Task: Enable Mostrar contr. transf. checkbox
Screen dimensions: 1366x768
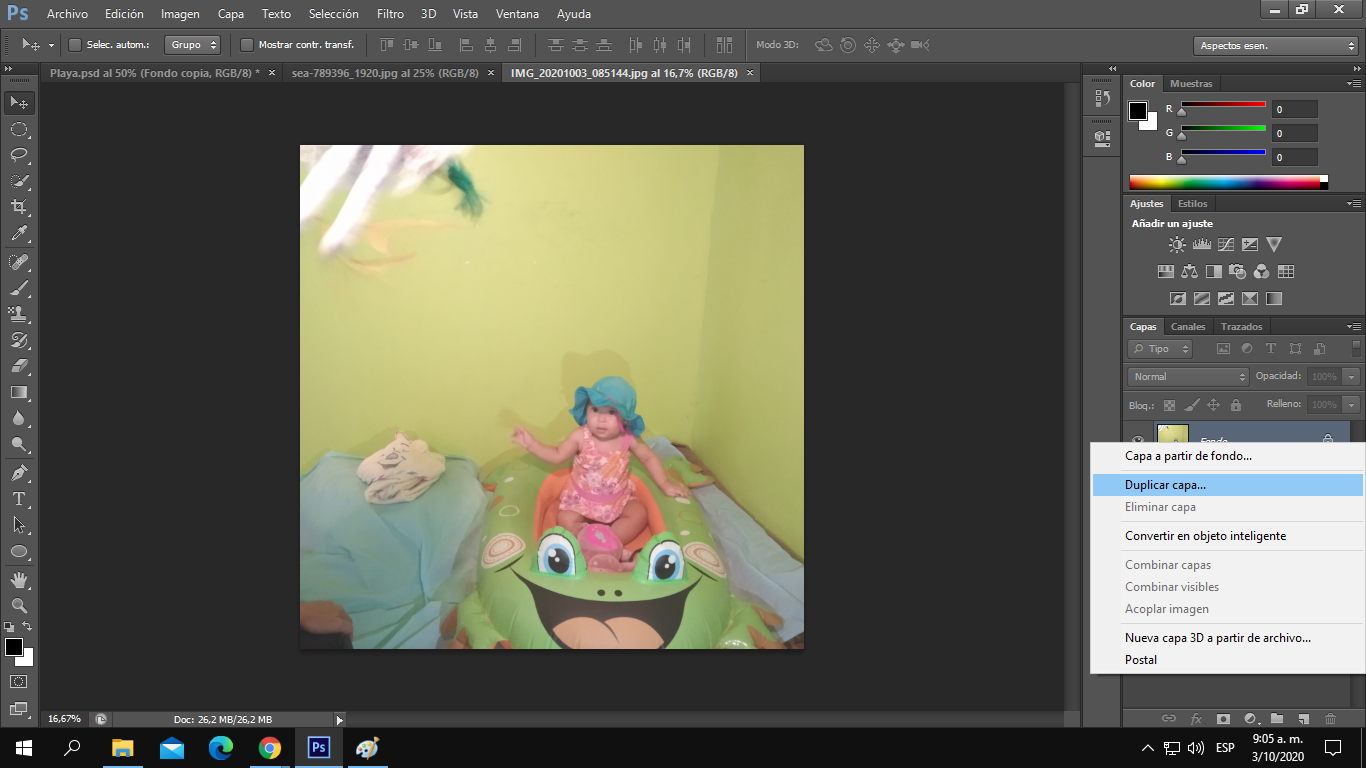Action: pos(246,45)
